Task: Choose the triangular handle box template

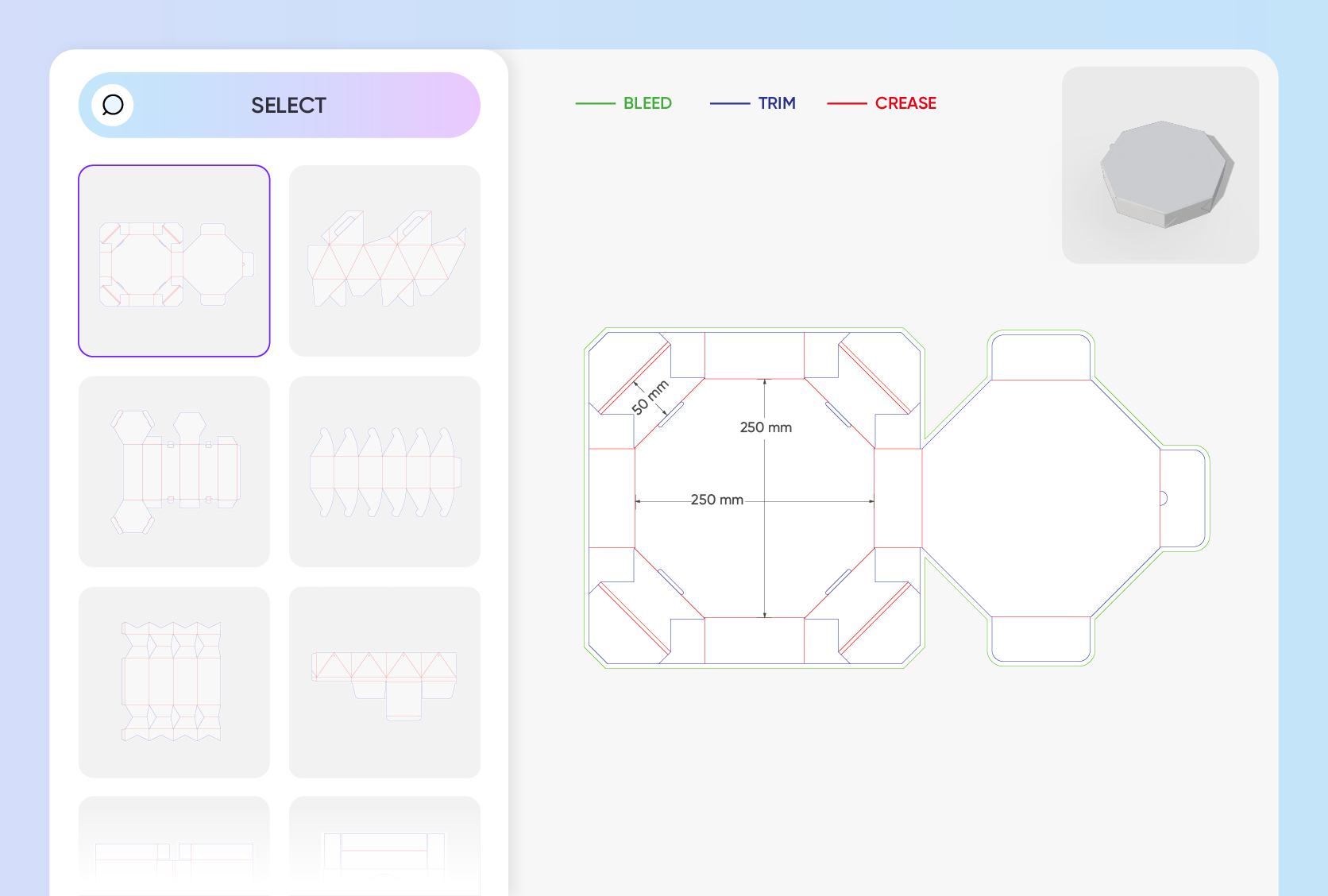Action: coord(384,261)
